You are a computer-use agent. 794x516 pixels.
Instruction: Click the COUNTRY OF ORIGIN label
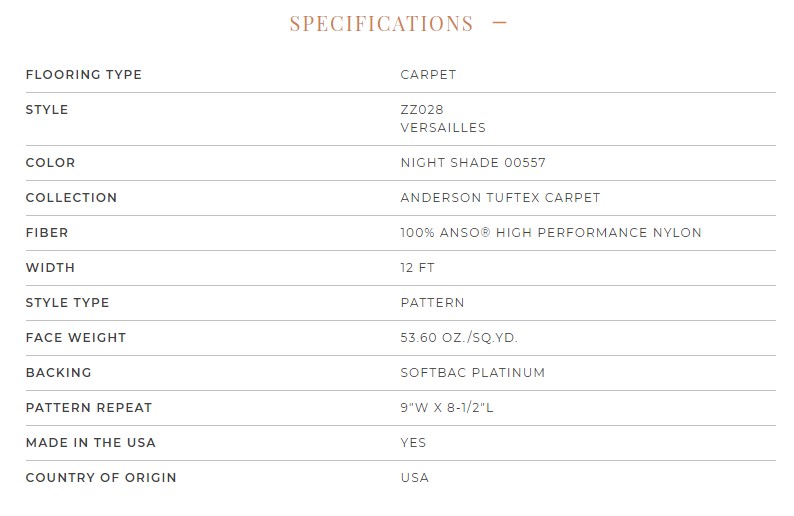point(101,478)
